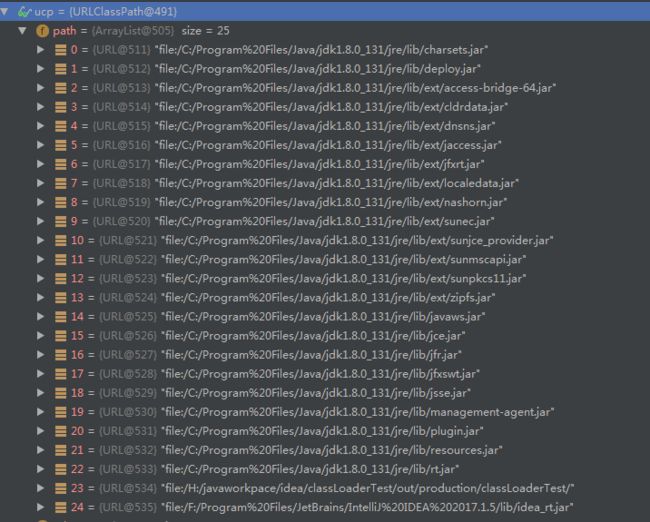Click array element icon of nashorn.jar row
The height and width of the screenshot is (522, 650).
tap(61, 203)
